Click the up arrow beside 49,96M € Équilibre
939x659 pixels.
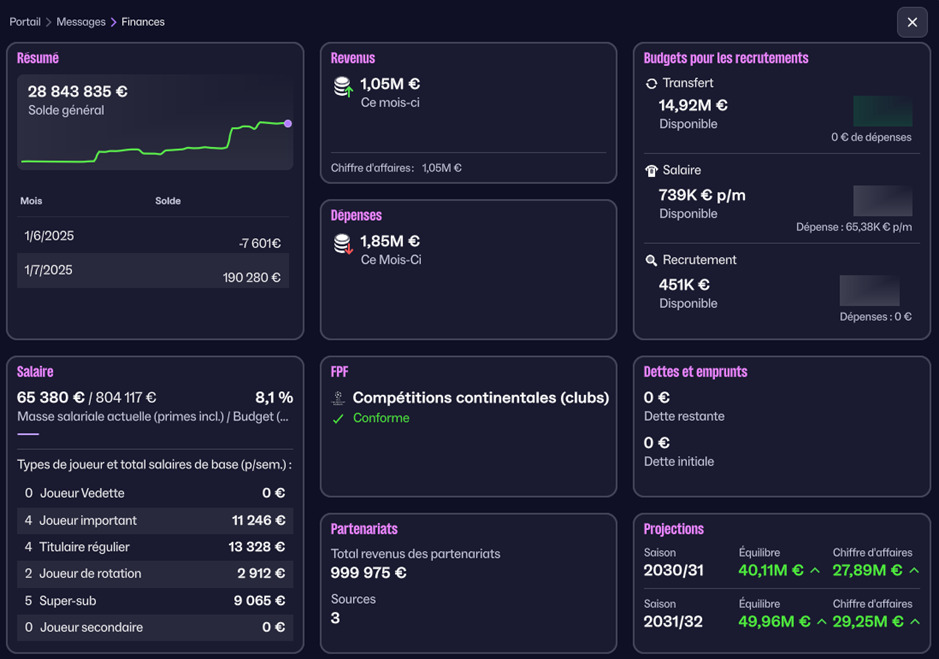[x=821, y=622]
